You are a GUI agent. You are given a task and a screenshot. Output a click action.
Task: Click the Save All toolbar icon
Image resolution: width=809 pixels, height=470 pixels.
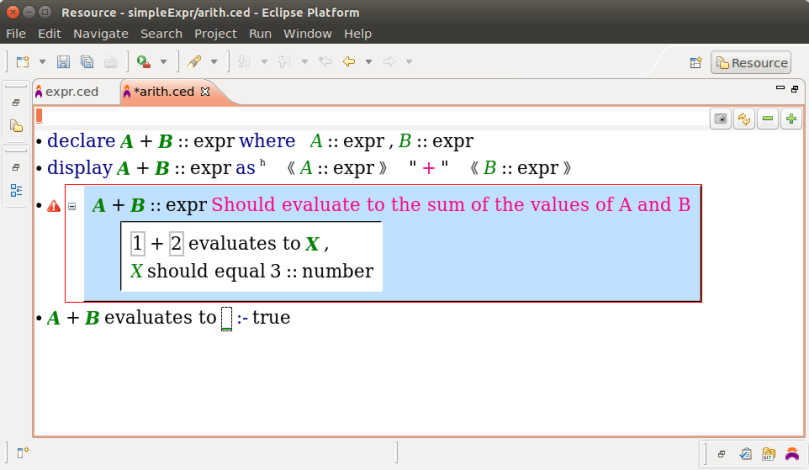86,62
